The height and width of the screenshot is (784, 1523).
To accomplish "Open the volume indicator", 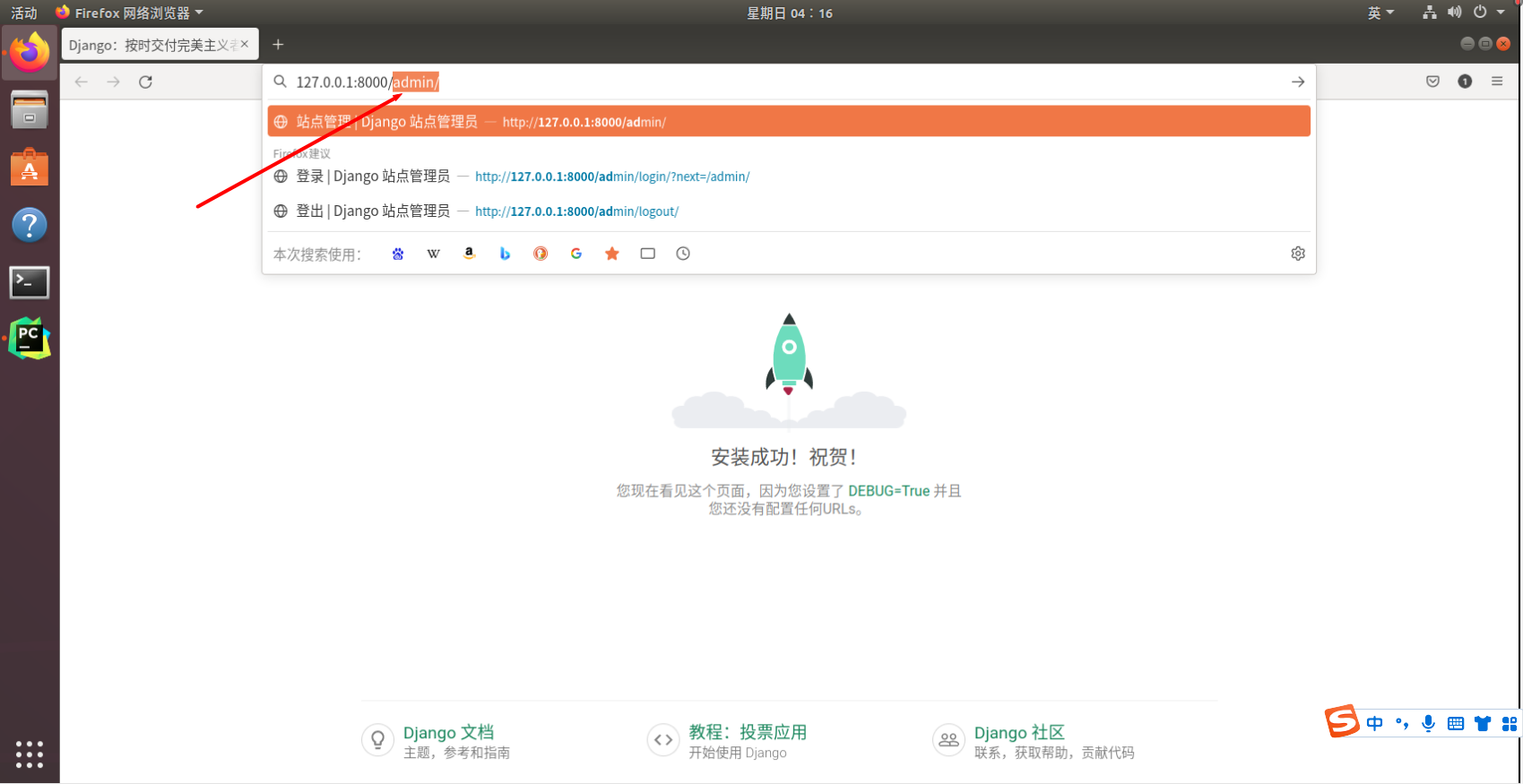I will [1454, 13].
